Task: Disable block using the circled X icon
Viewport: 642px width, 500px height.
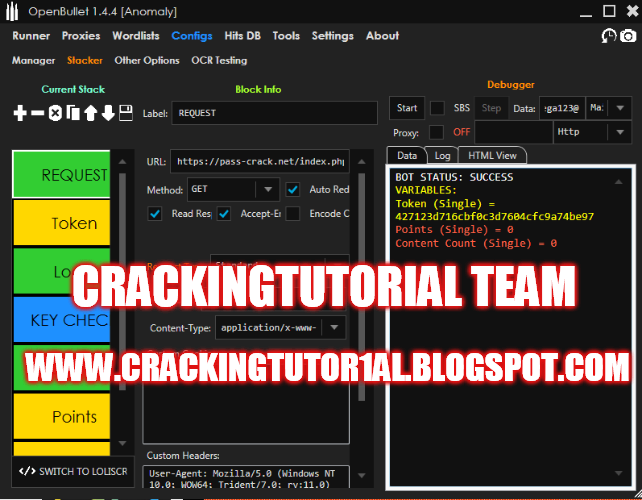Action: click(55, 113)
